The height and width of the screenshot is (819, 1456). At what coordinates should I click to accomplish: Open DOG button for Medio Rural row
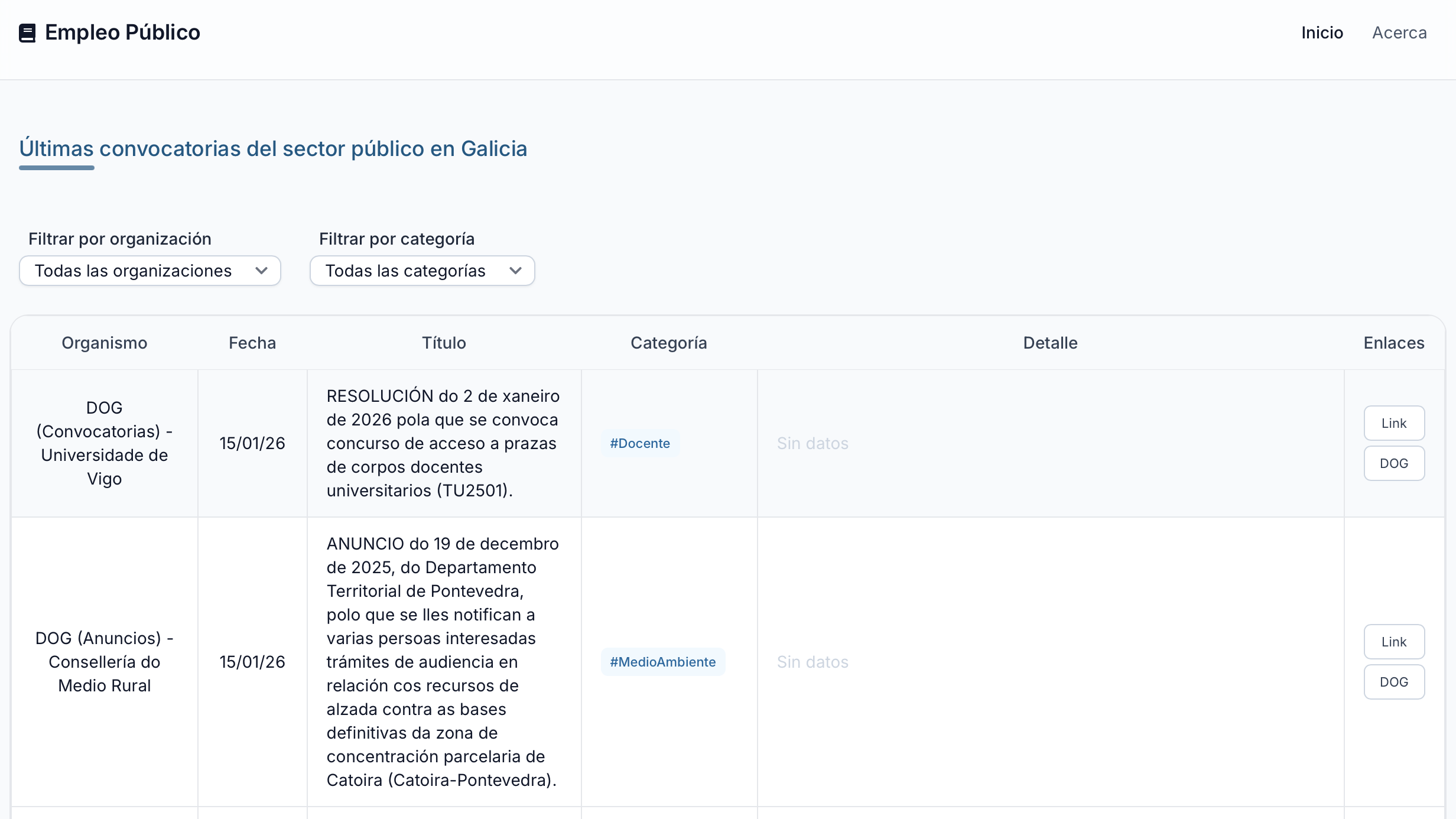pos(1393,682)
